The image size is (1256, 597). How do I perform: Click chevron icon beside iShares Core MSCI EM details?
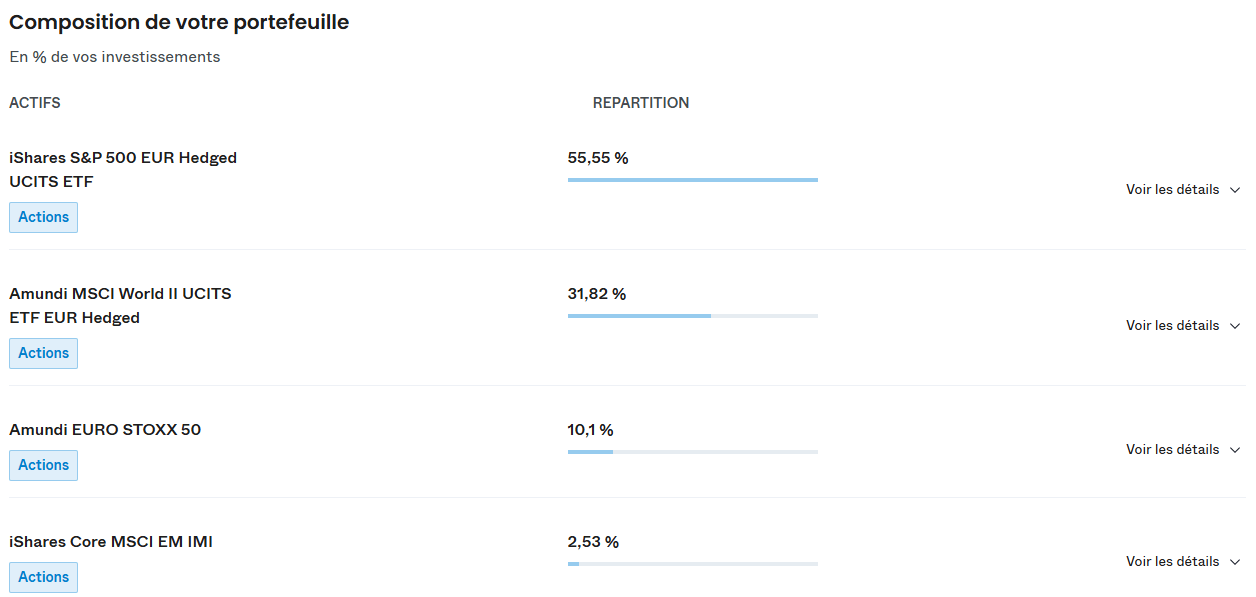pos(1235,562)
